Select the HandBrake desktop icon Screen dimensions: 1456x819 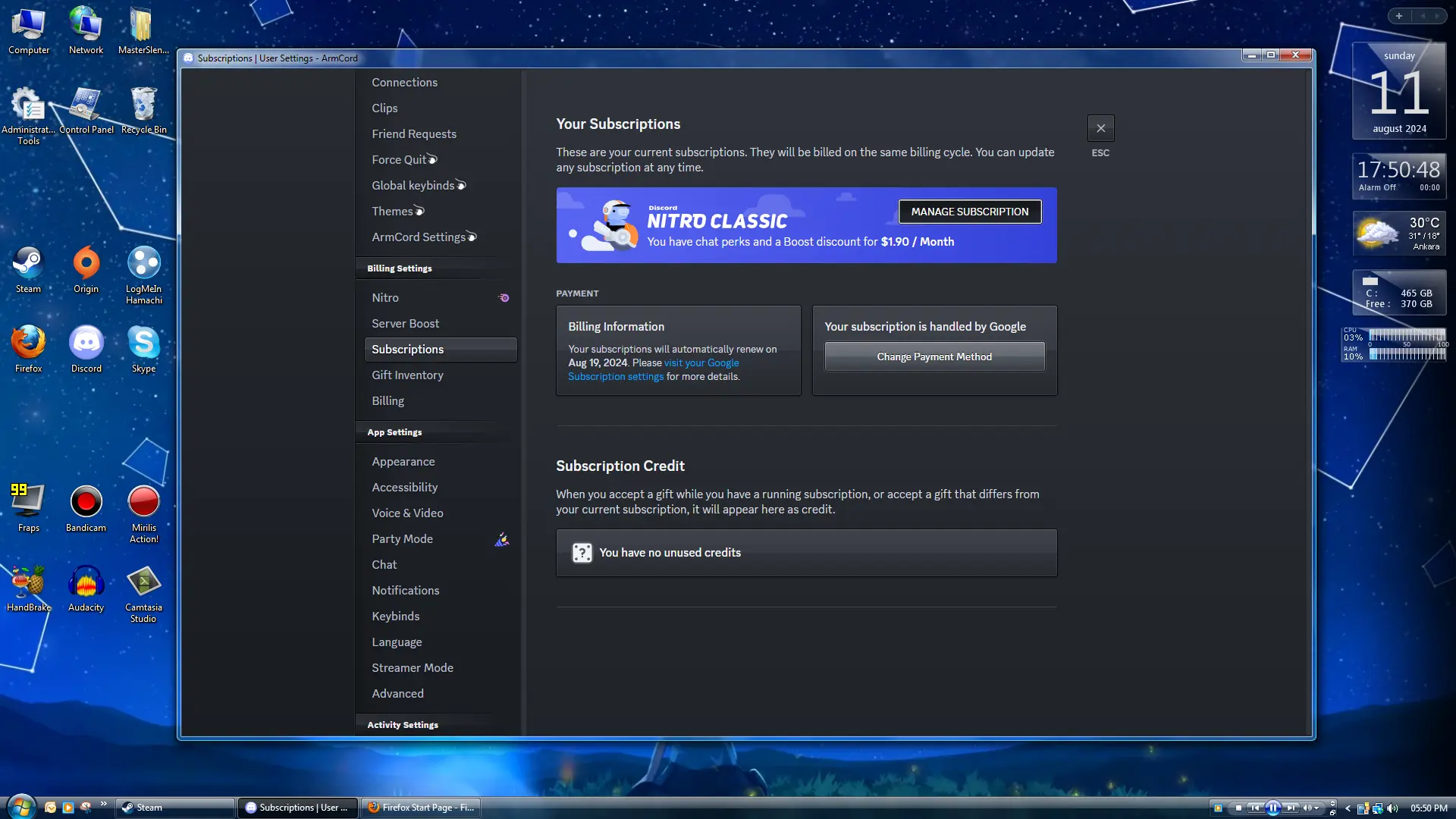click(28, 588)
